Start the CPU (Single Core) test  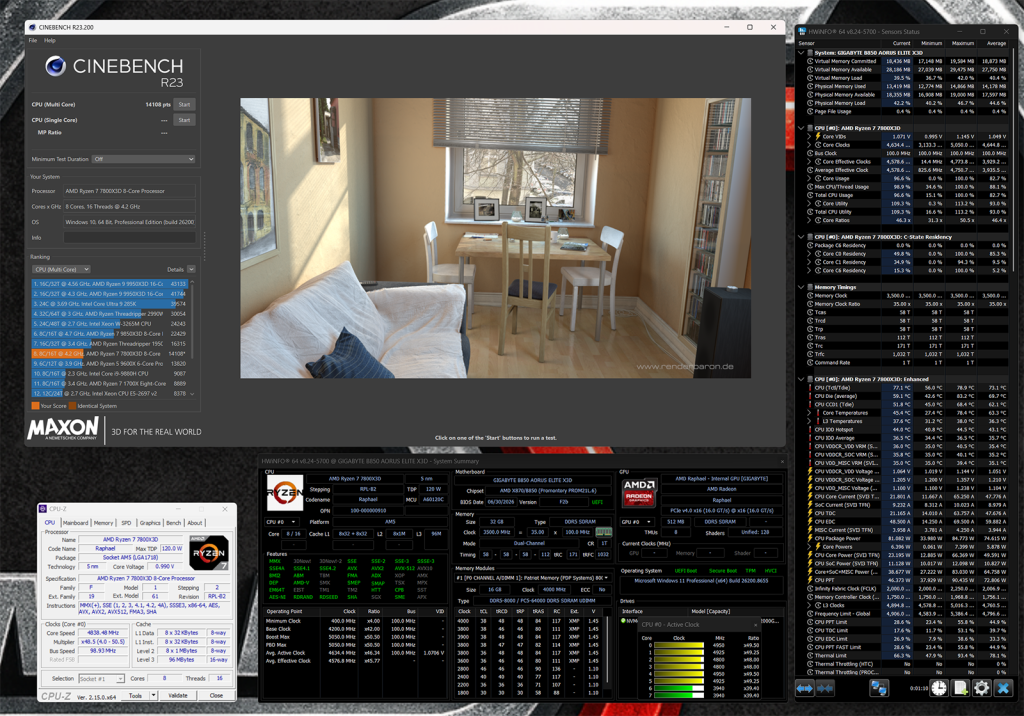[184, 120]
